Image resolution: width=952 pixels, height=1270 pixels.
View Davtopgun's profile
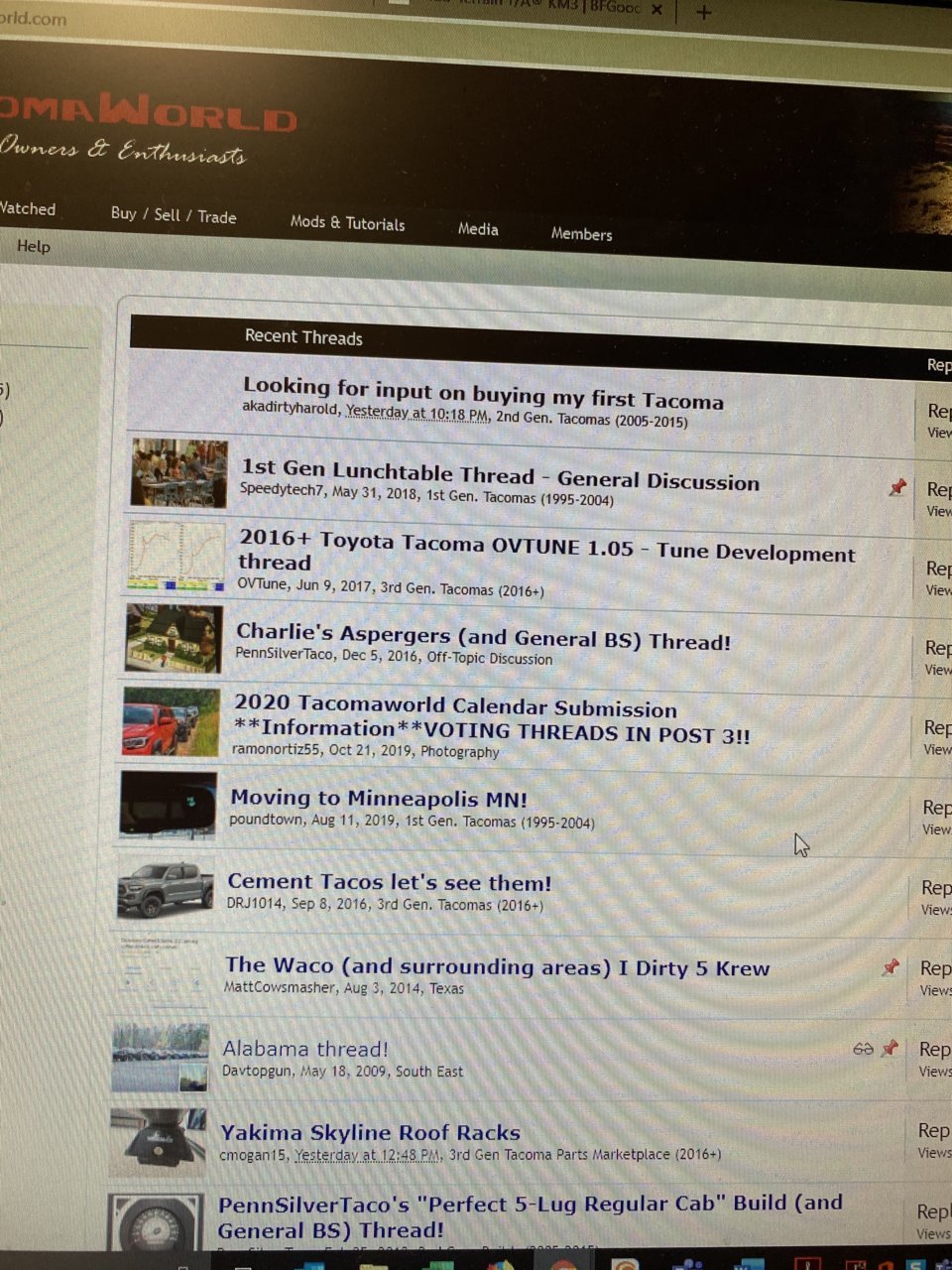[257, 1072]
